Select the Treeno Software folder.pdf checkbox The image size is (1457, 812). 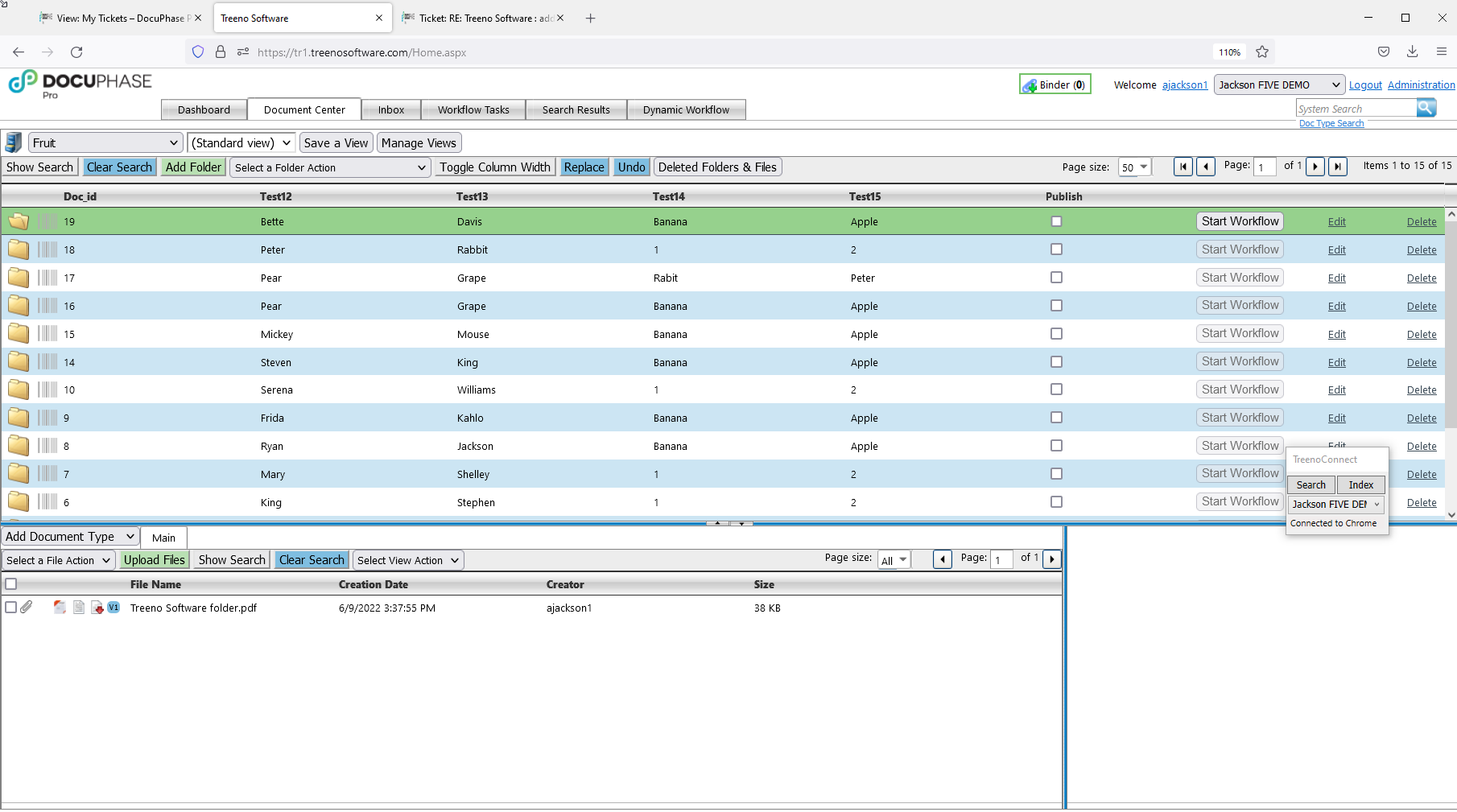pos(11,608)
